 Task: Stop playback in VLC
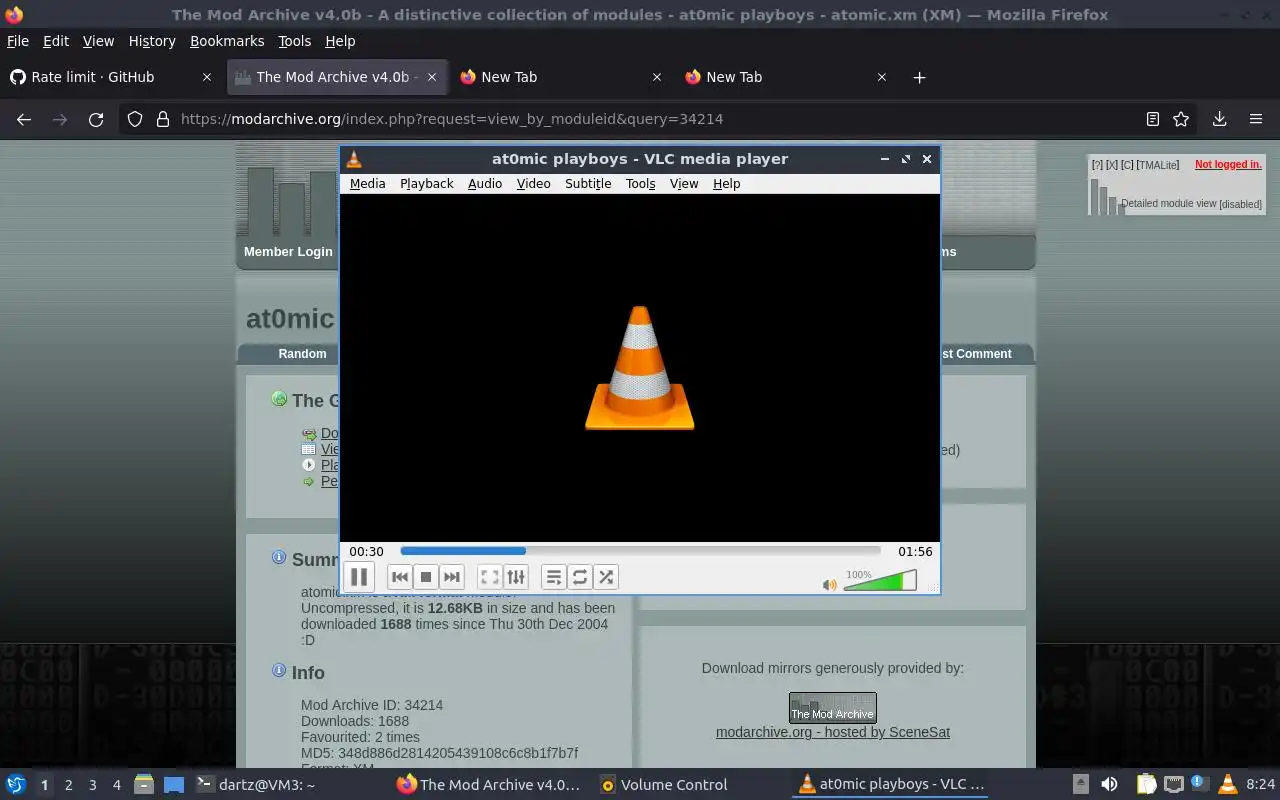pyautogui.click(x=426, y=577)
